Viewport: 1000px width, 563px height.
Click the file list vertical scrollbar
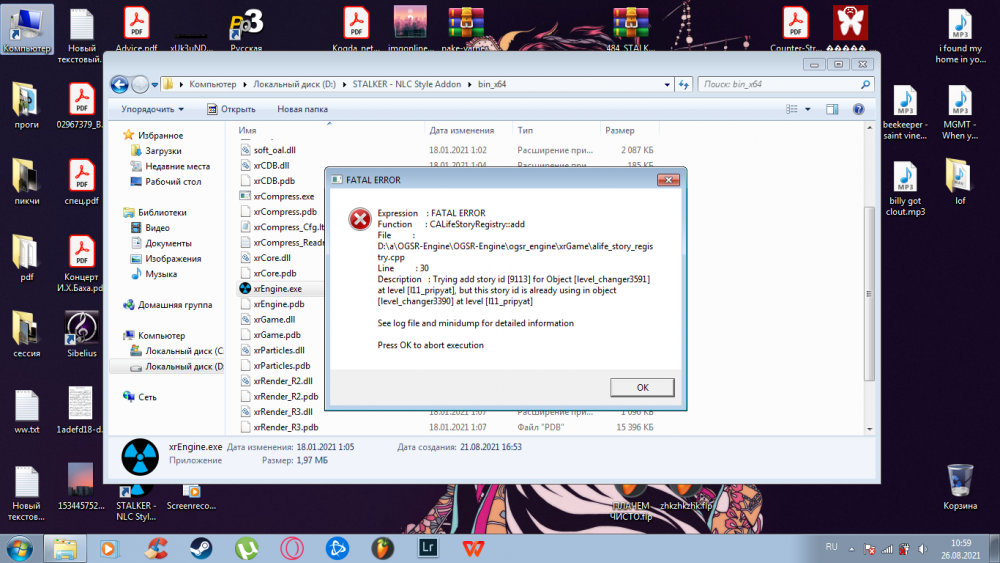[869, 293]
